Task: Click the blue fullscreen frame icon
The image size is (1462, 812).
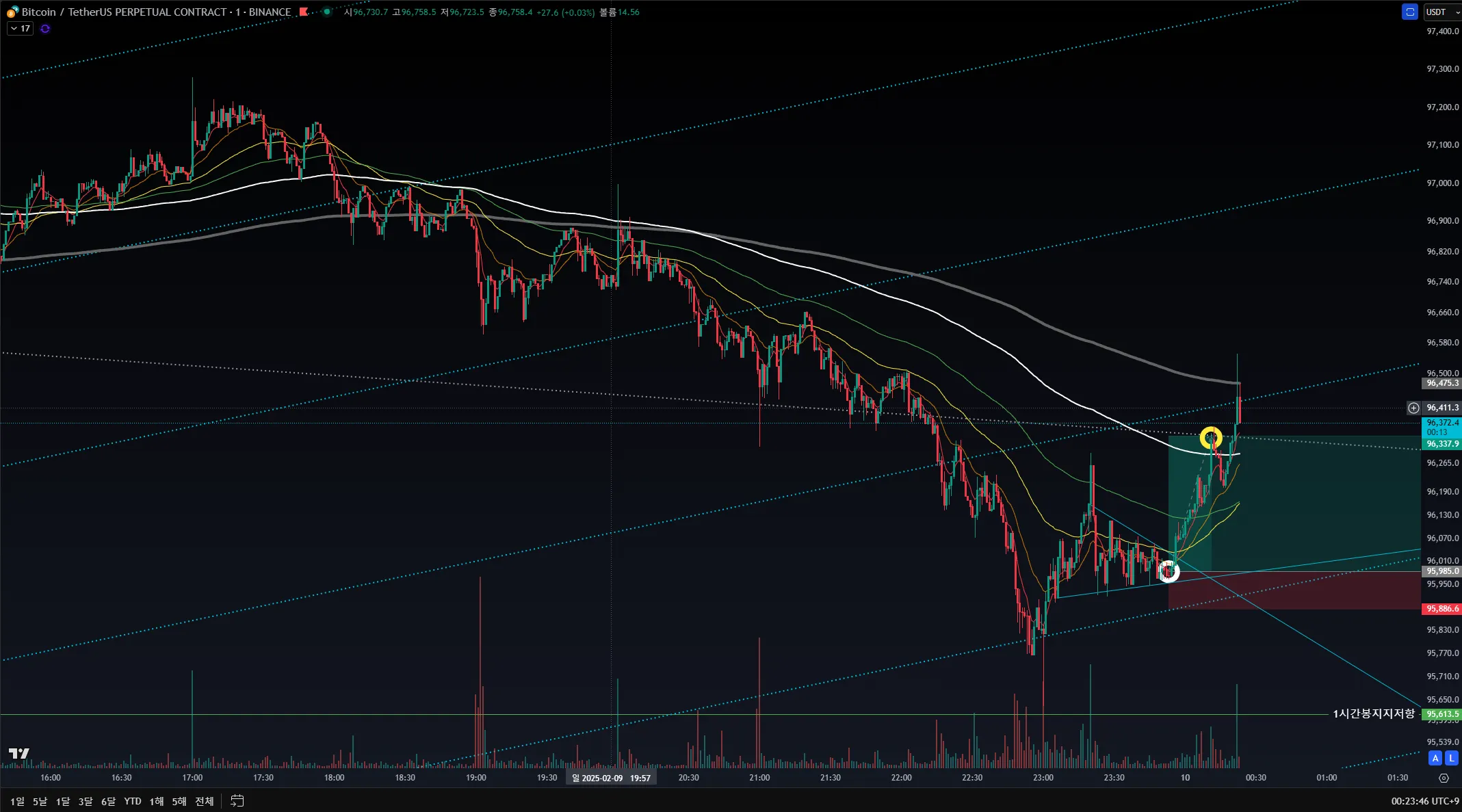Action: [x=1410, y=12]
